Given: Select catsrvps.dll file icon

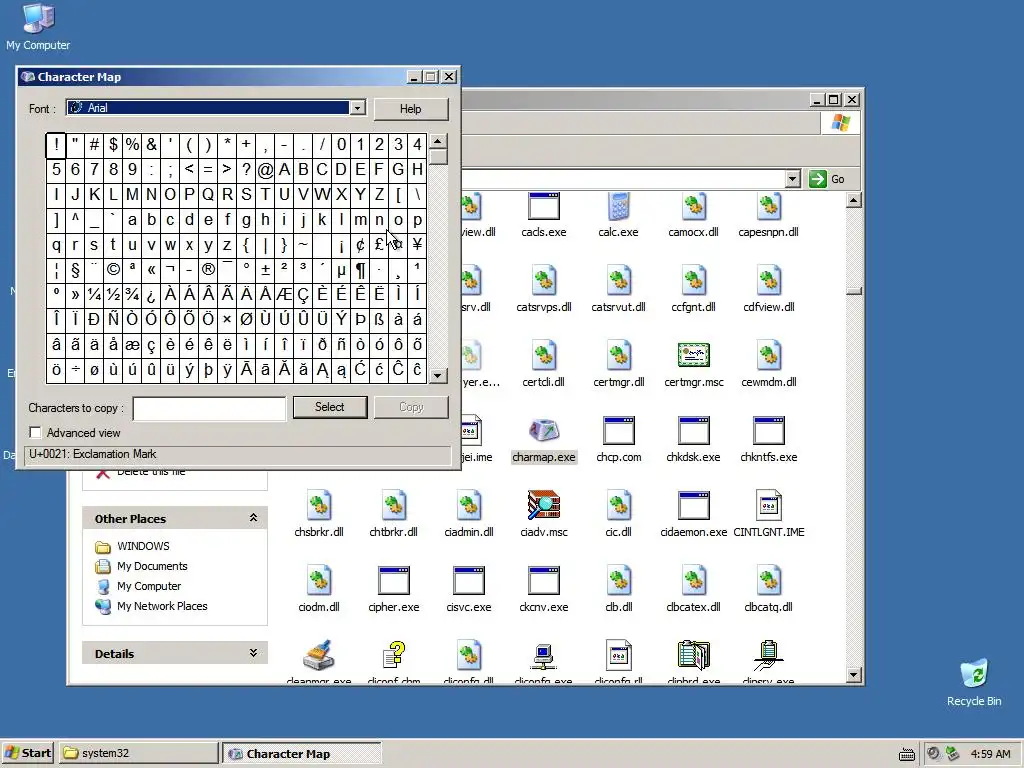Looking at the screenshot, I should 543,281.
